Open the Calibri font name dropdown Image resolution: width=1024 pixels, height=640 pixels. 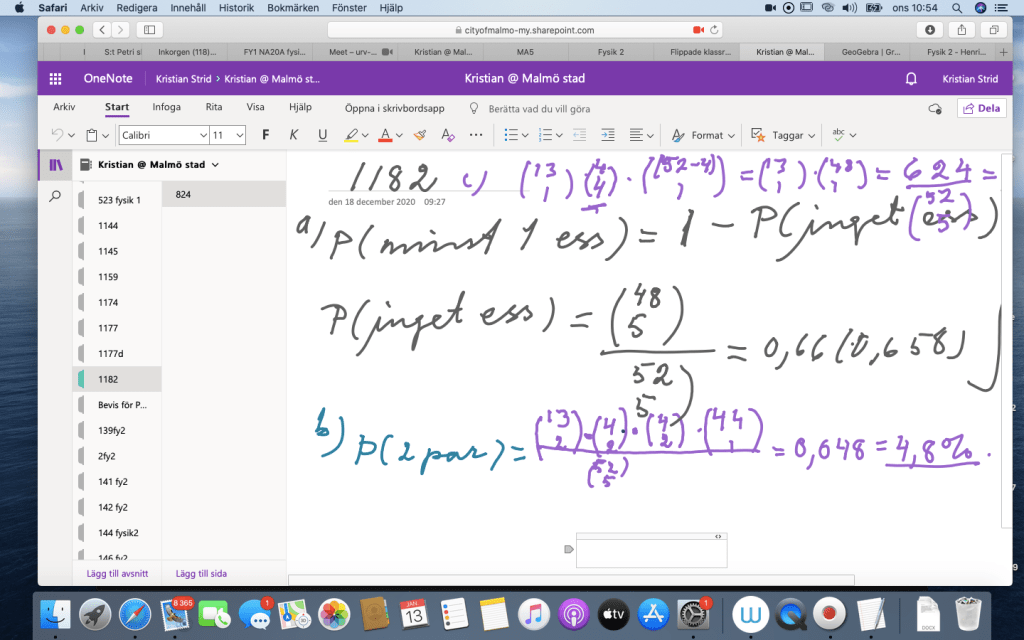point(162,135)
